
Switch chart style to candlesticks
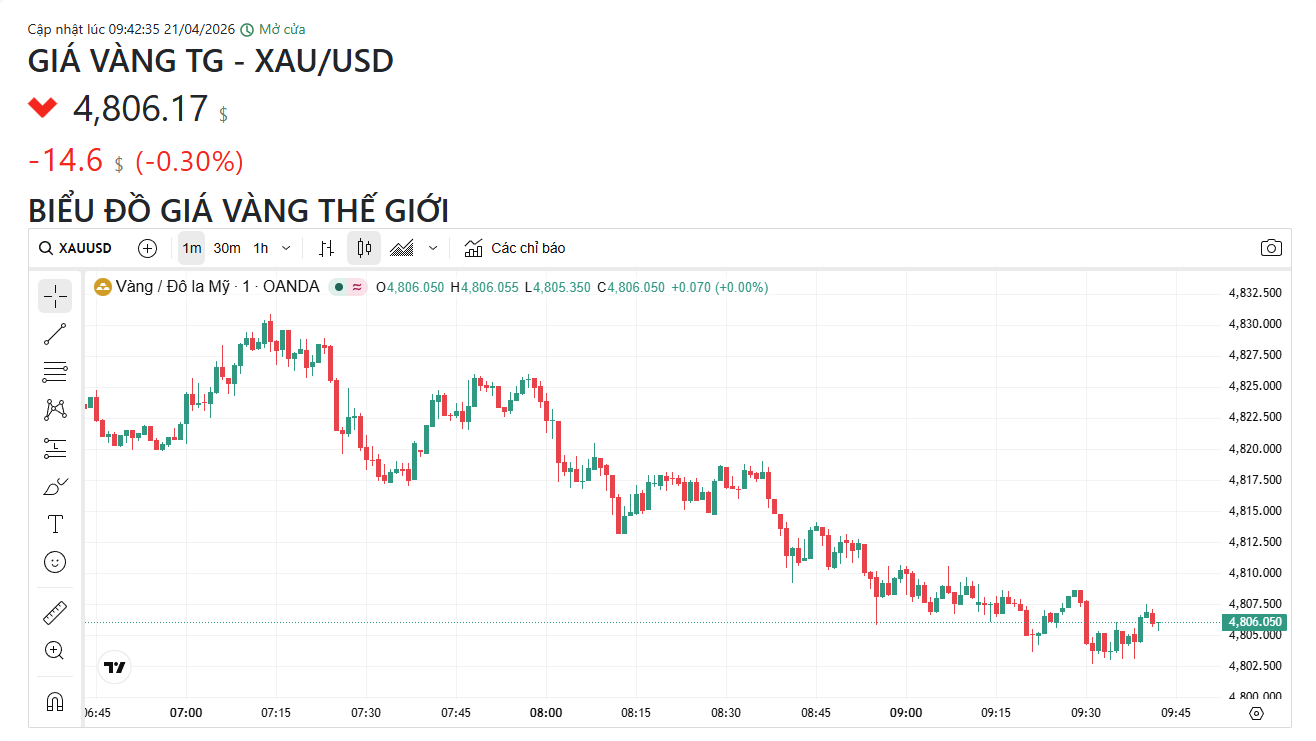pyautogui.click(x=364, y=248)
